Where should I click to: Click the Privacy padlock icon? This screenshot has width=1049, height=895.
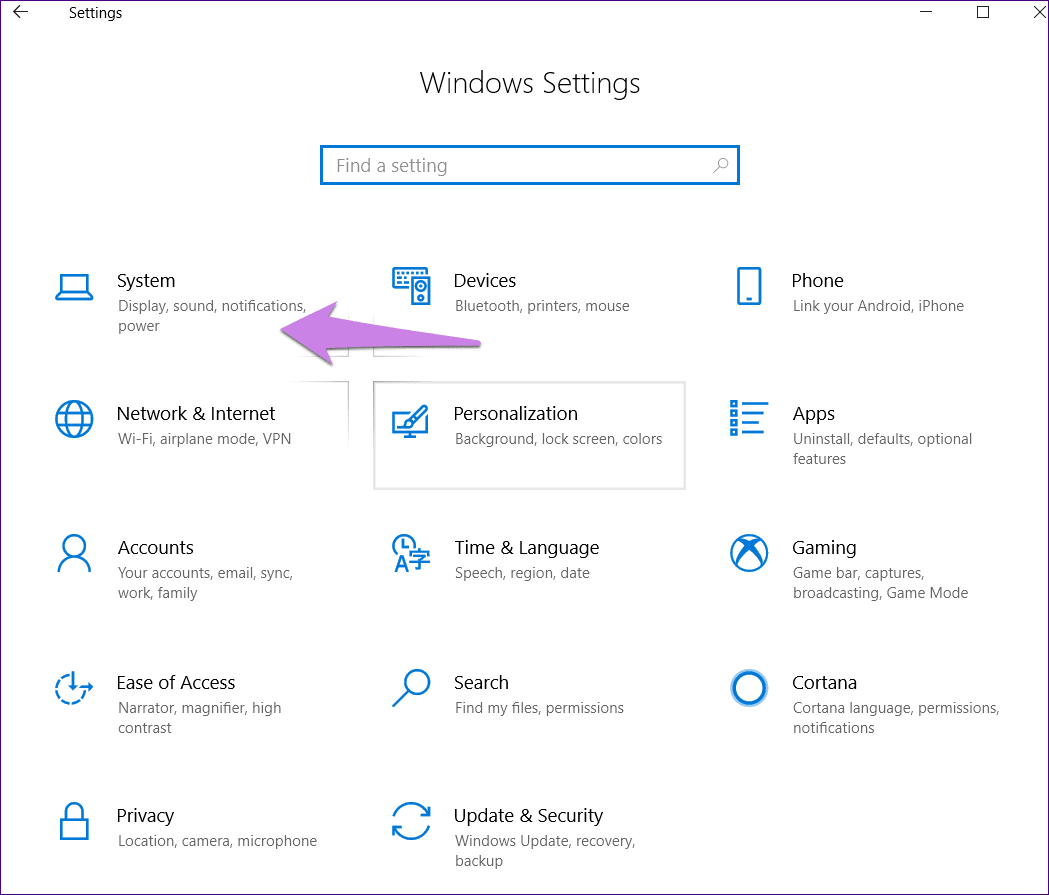click(74, 821)
